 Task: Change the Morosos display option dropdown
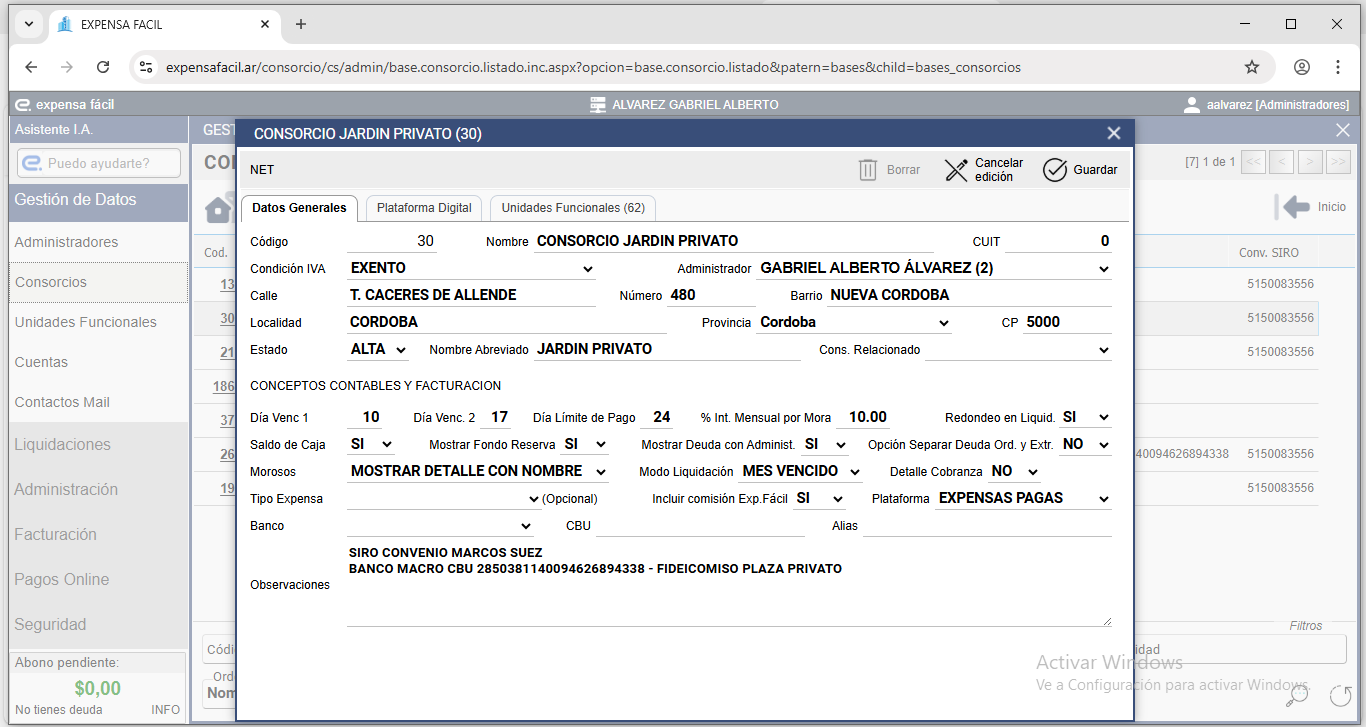coord(478,472)
